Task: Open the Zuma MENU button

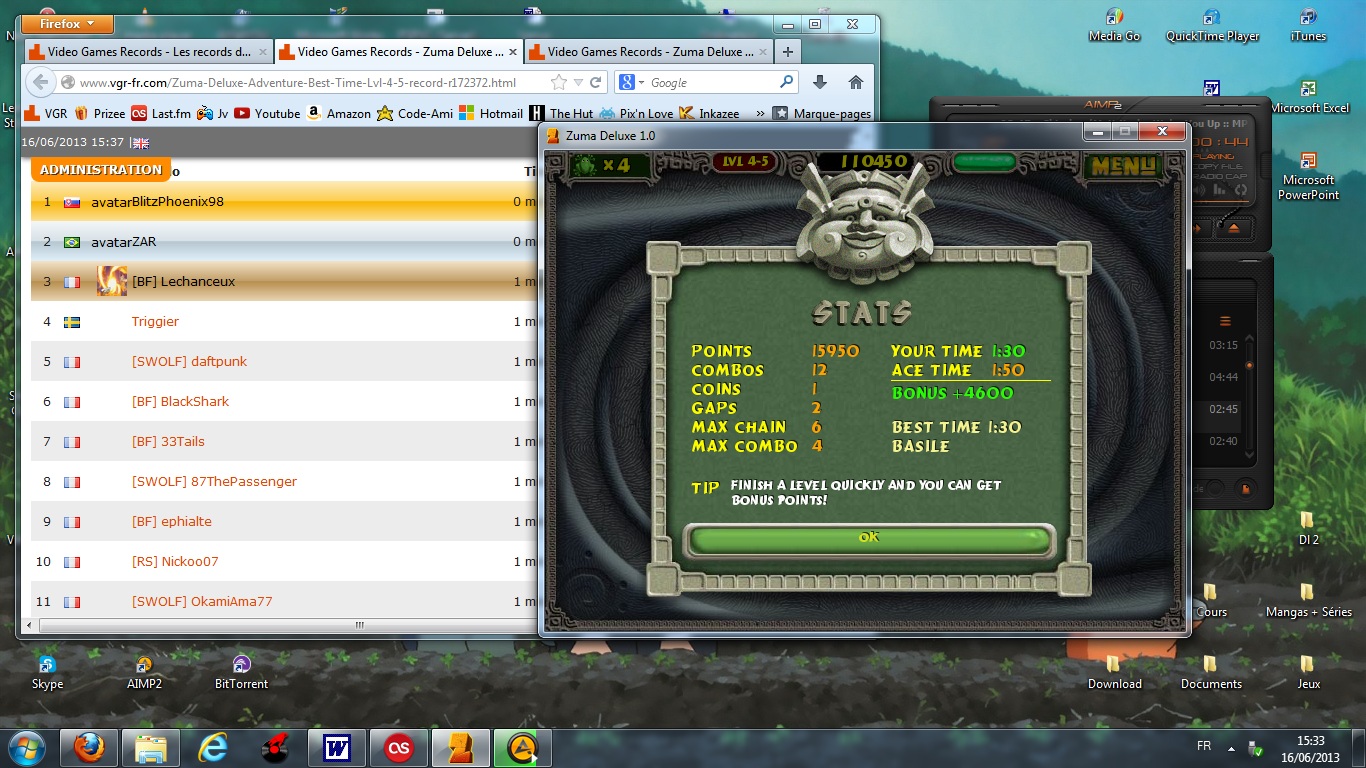Action: 1122,165
